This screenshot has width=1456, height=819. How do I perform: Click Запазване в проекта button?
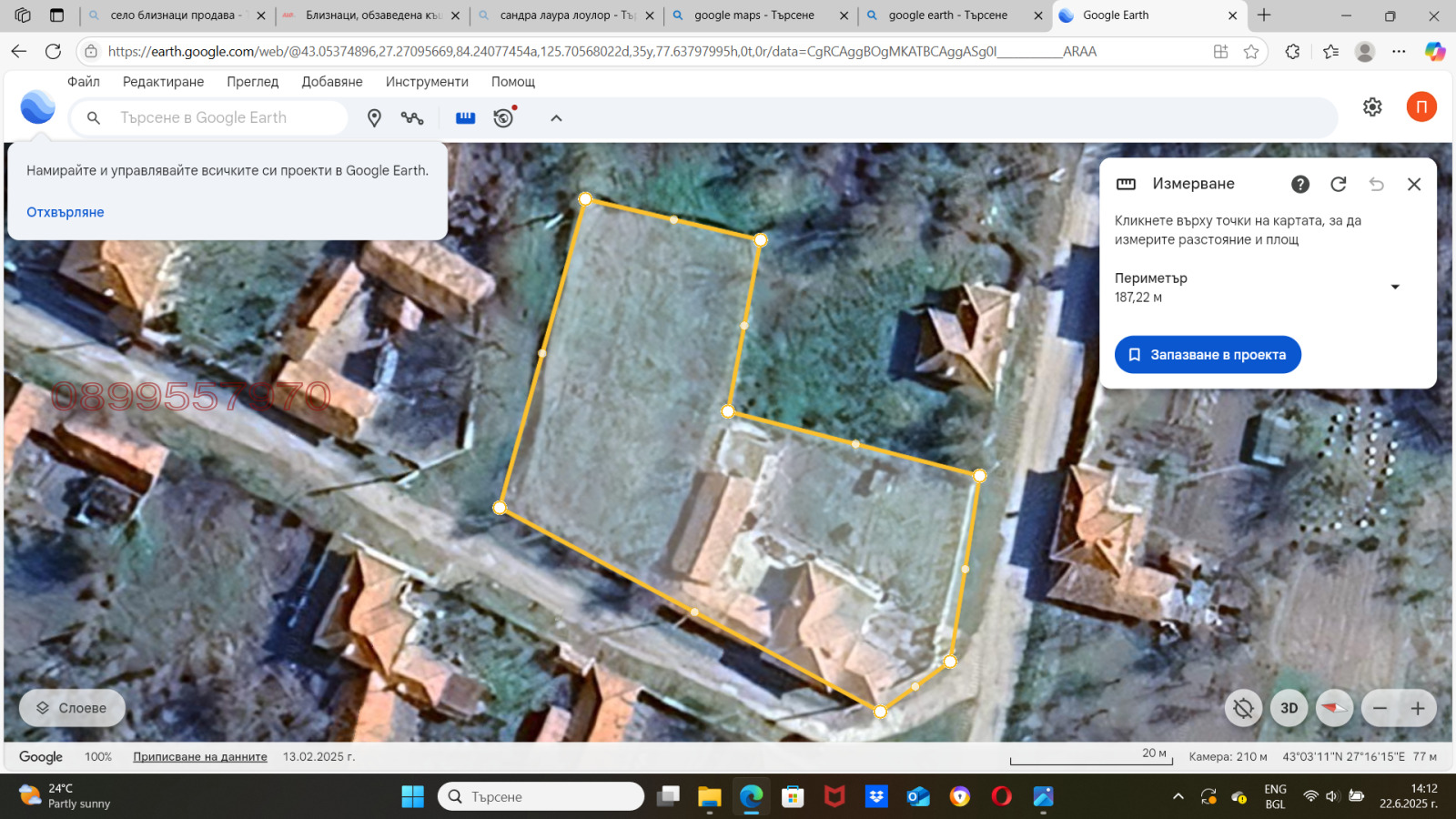(1208, 355)
